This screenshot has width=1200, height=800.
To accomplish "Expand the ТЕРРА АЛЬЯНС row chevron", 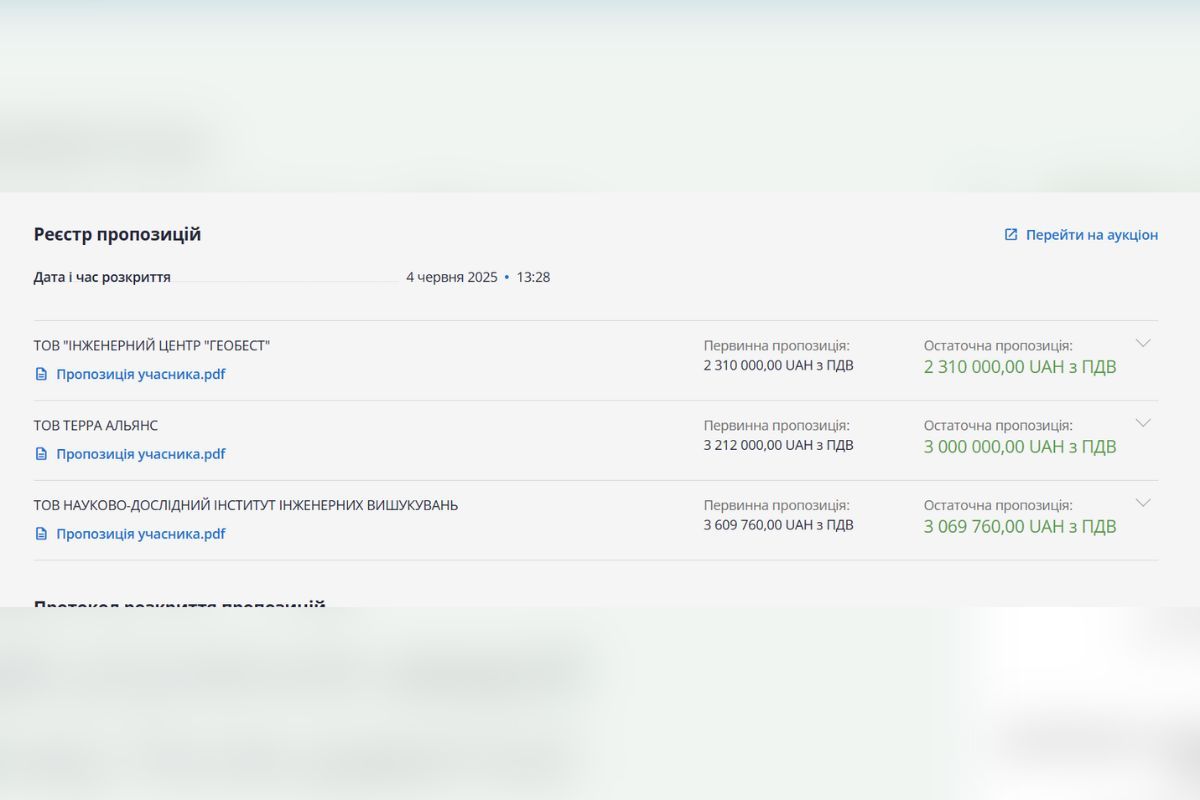I will (x=1143, y=423).
